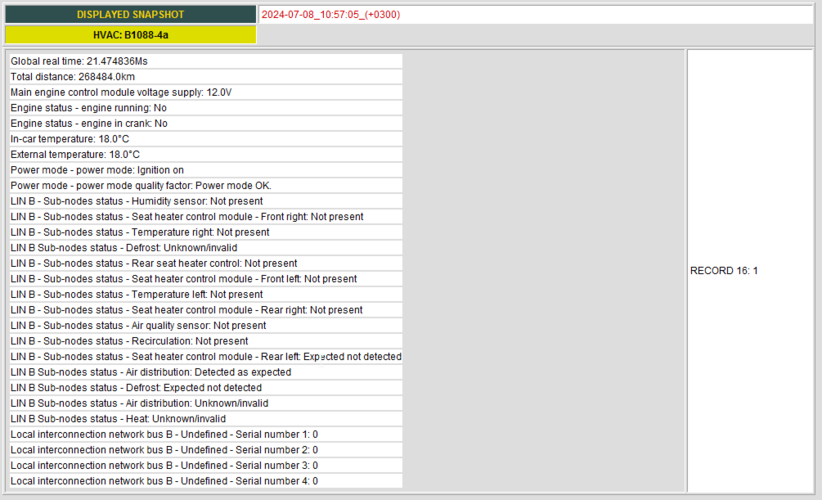Viewport: 822px width, 500px height.
Task: Click Air distribution: Detected as expected row
Action: point(206,372)
